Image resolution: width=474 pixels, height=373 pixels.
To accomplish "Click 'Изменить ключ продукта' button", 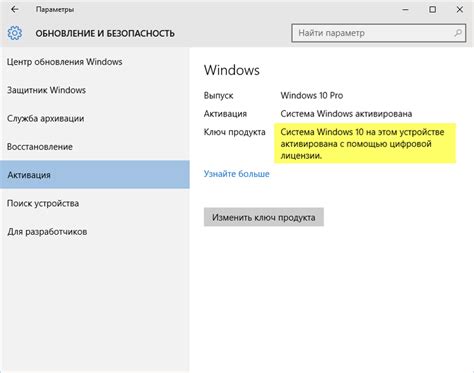I will [264, 217].
